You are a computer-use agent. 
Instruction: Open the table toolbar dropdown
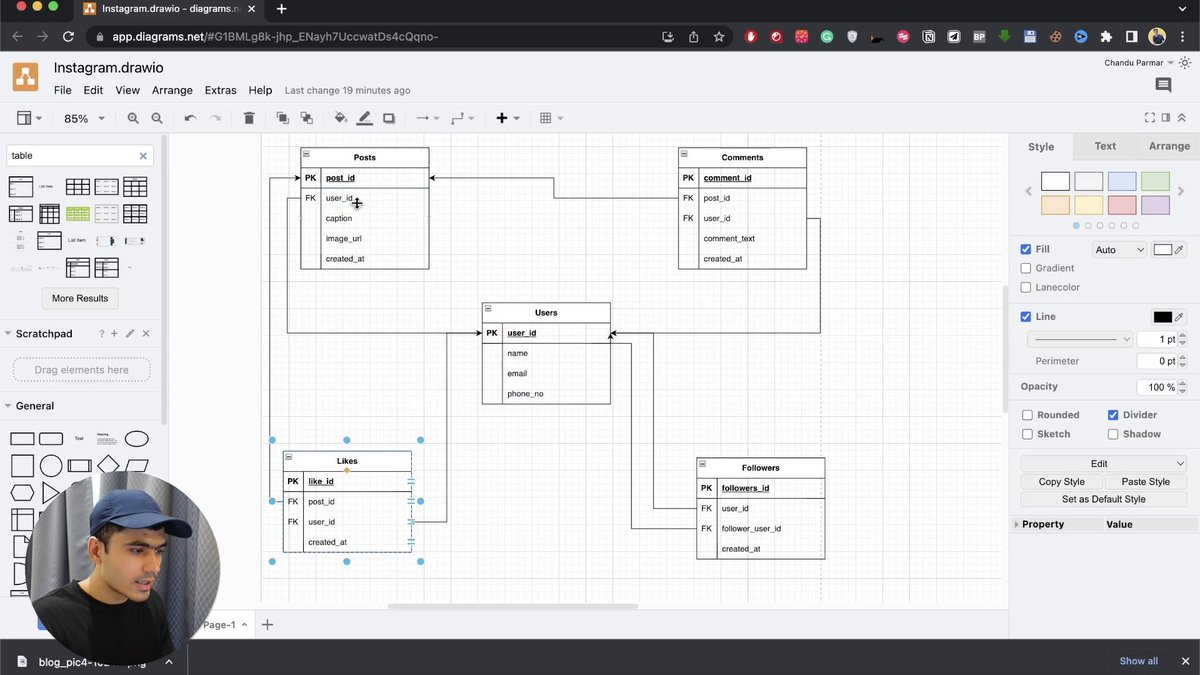[551, 118]
